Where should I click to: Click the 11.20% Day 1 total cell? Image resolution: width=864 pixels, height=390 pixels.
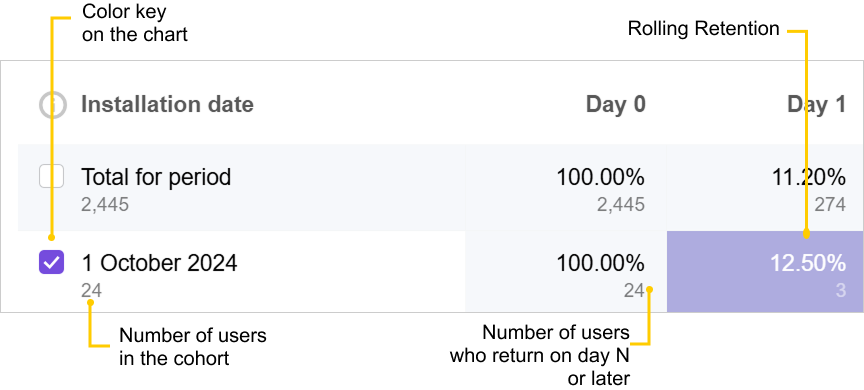(765, 188)
